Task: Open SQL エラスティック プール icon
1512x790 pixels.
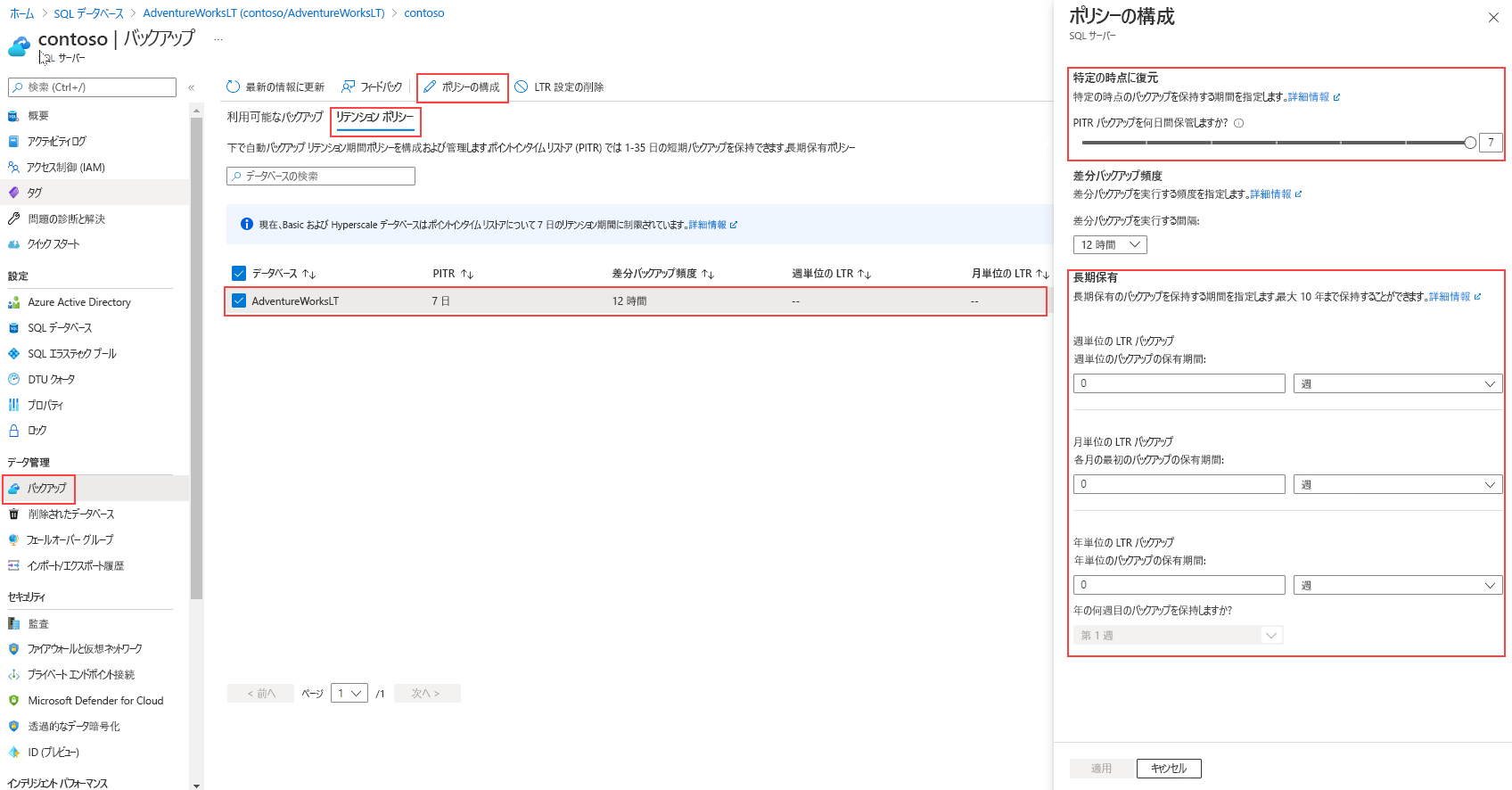Action: [13, 354]
